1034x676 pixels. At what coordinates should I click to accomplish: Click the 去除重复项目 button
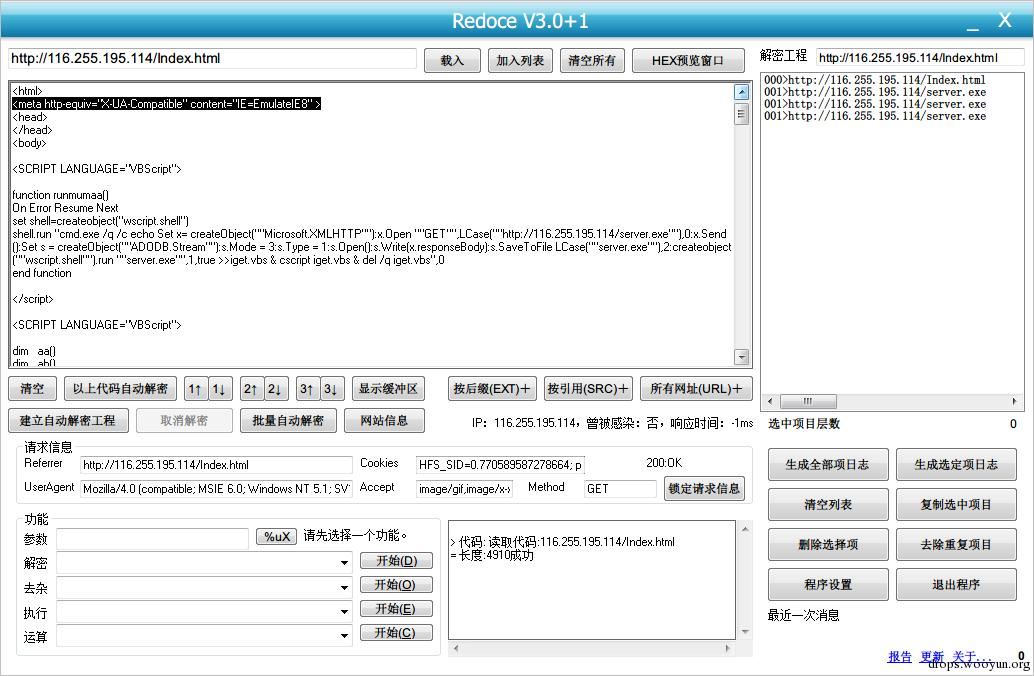(956, 545)
